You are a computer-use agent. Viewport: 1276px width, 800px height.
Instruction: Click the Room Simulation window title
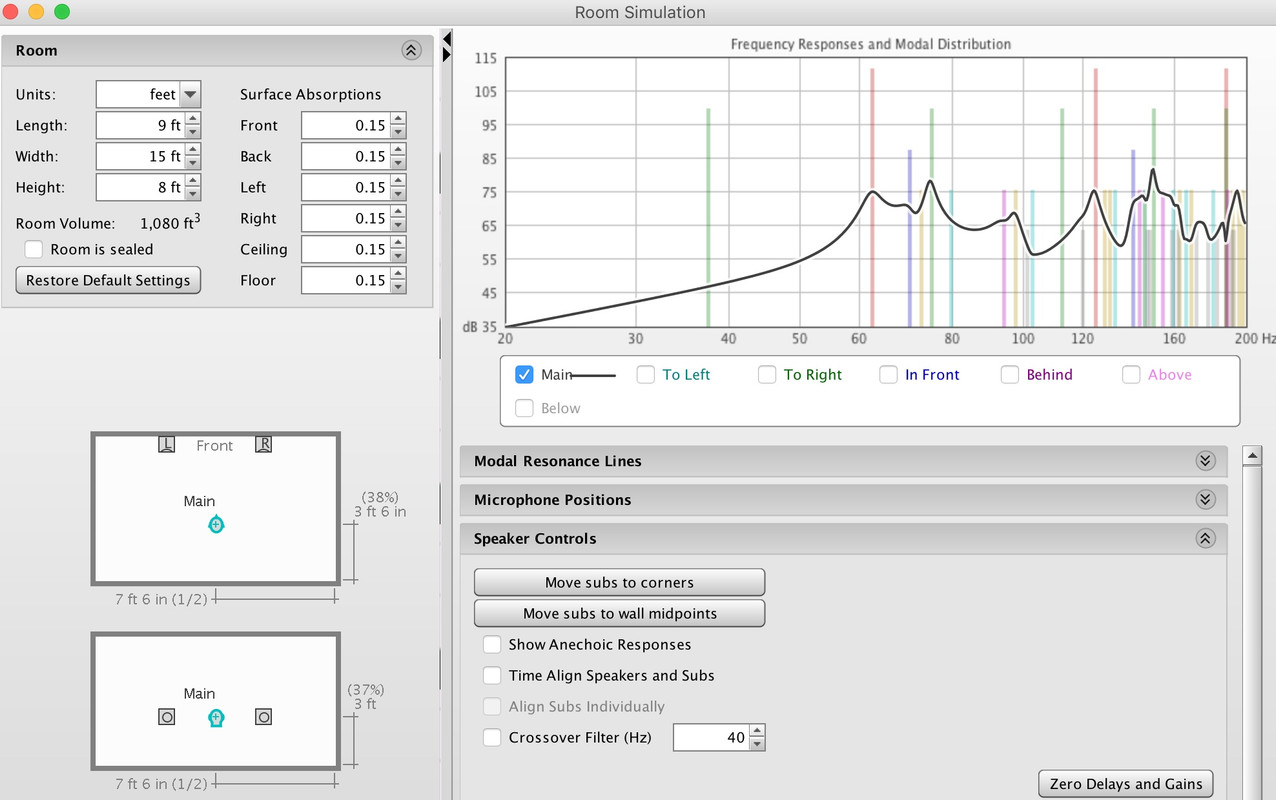[640, 12]
